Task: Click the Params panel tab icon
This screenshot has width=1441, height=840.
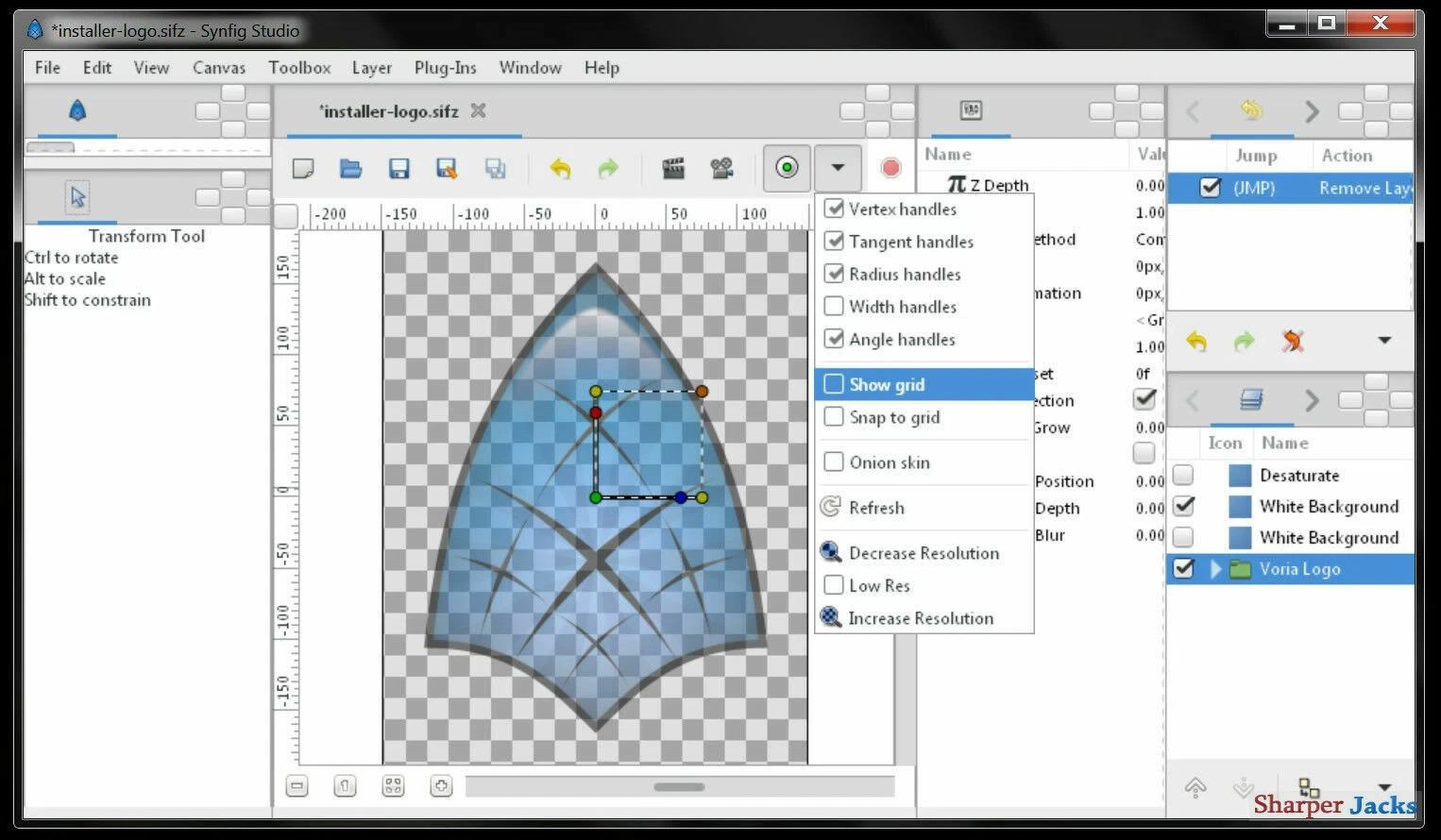Action: point(971,110)
